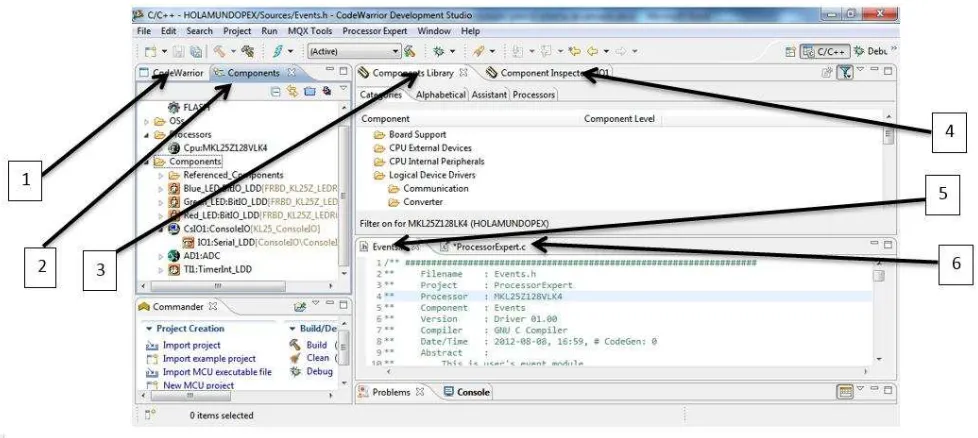The image size is (978, 438).
Task: Click the Build All toolbar icon
Action: 248,51
